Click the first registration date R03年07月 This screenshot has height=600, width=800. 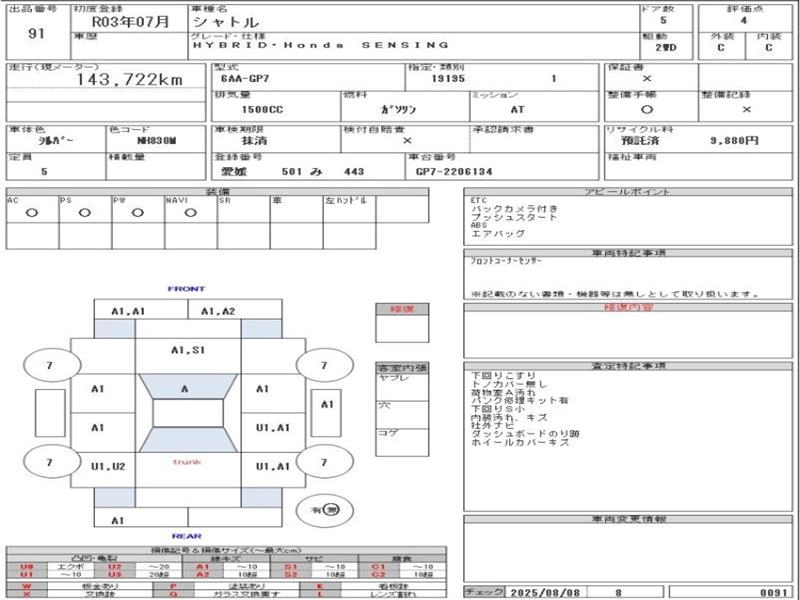click(130, 21)
